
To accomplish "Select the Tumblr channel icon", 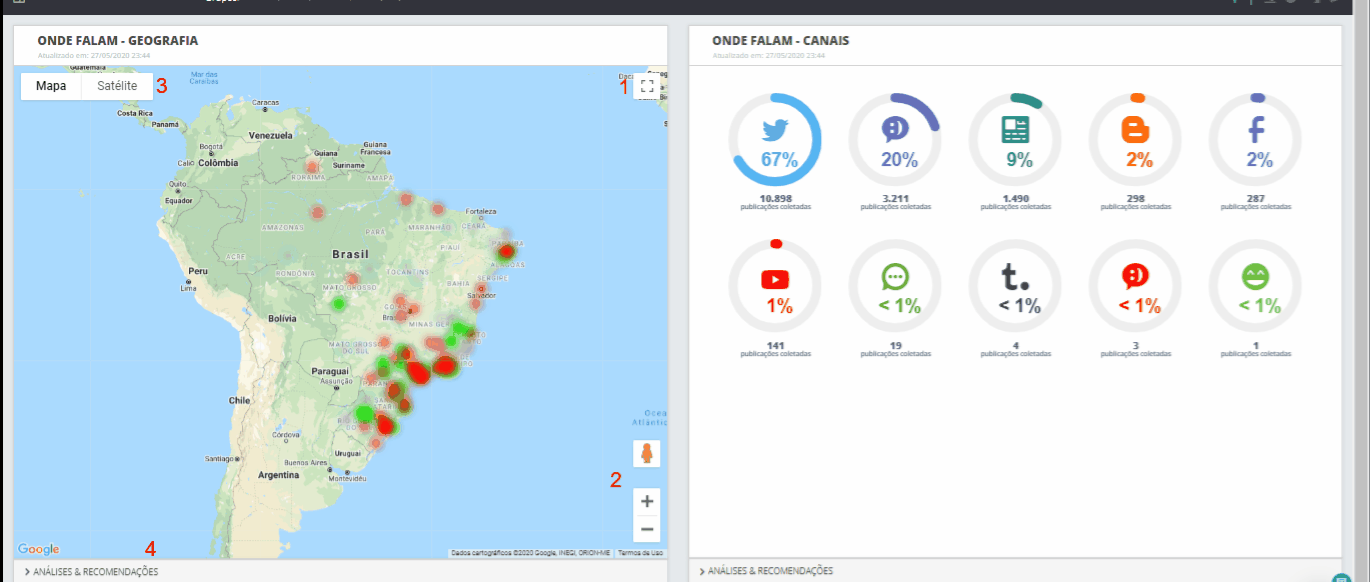I will (1015, 277).
